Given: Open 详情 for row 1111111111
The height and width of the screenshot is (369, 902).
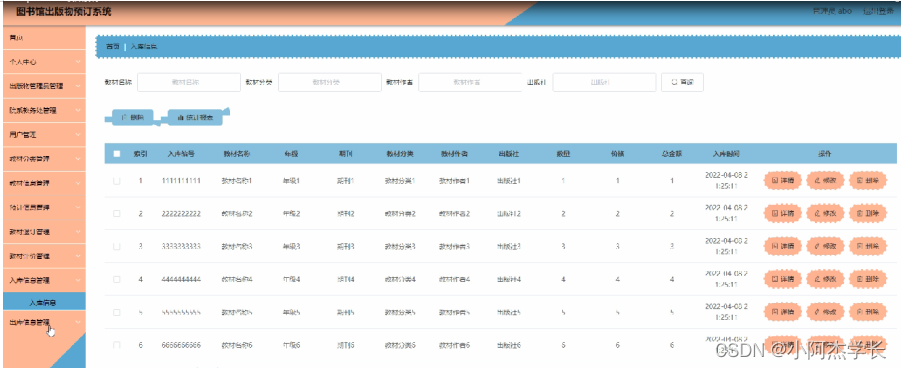Looking at the screenshot, I should tap(783, 181).
